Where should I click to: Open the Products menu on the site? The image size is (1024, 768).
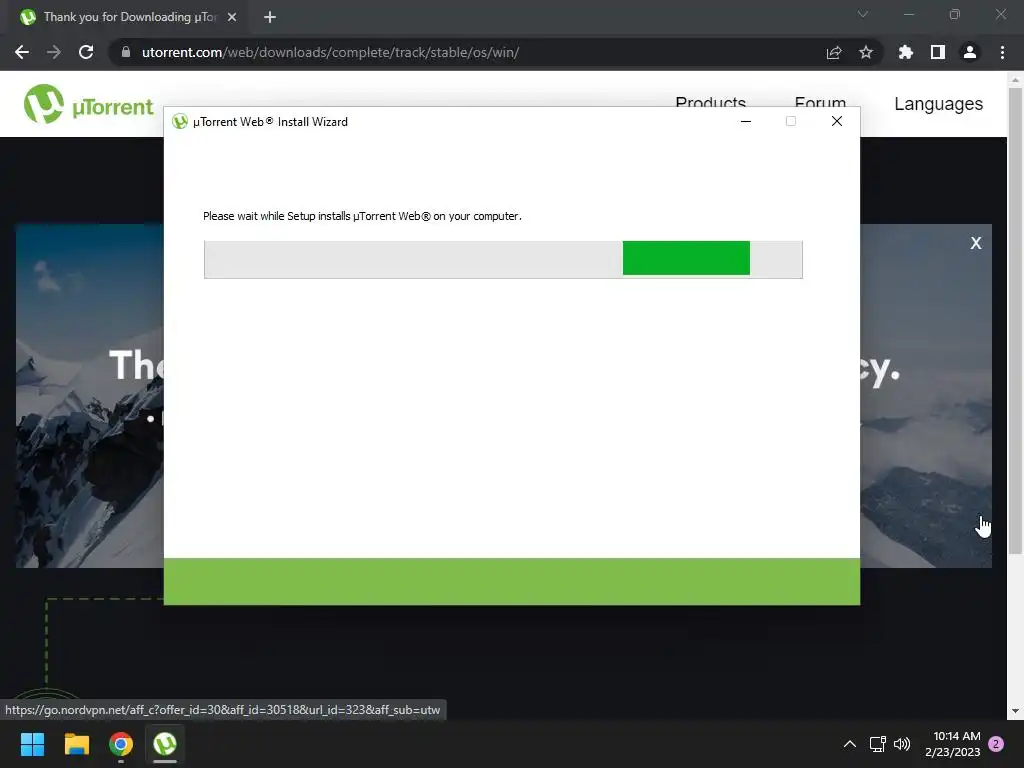(x=711, y=103)
